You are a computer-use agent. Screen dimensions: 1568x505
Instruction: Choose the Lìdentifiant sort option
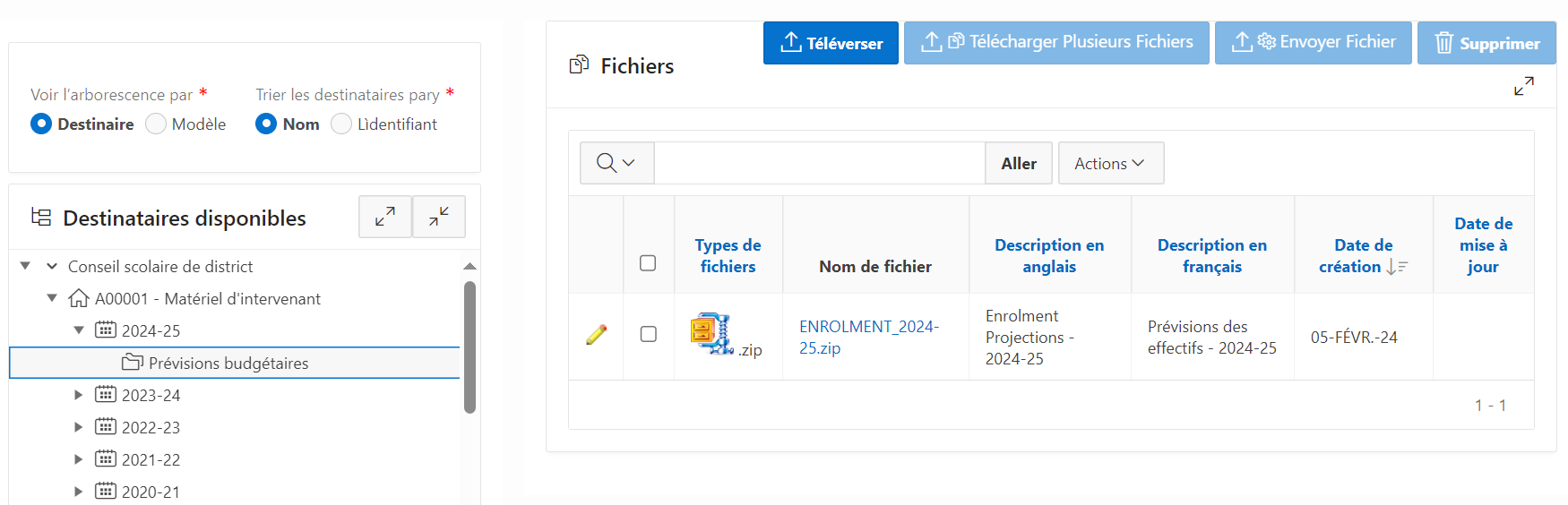coord(341,124)
